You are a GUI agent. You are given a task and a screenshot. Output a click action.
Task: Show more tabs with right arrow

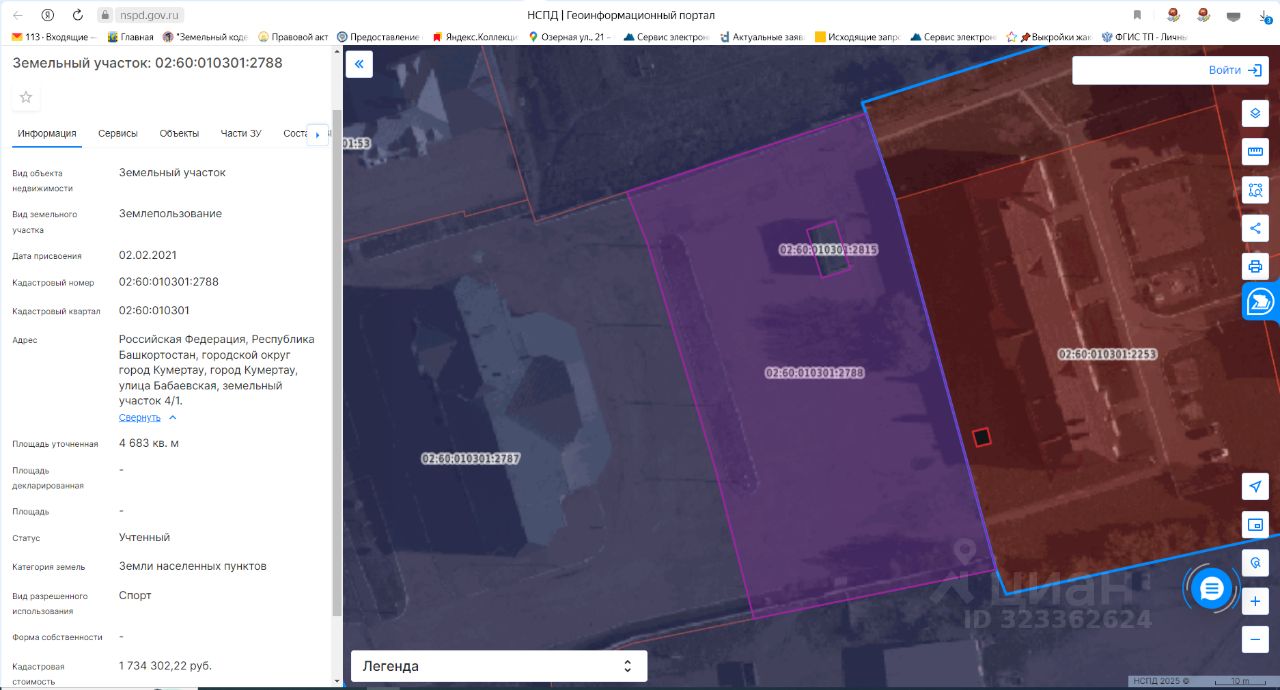(318, 134)
